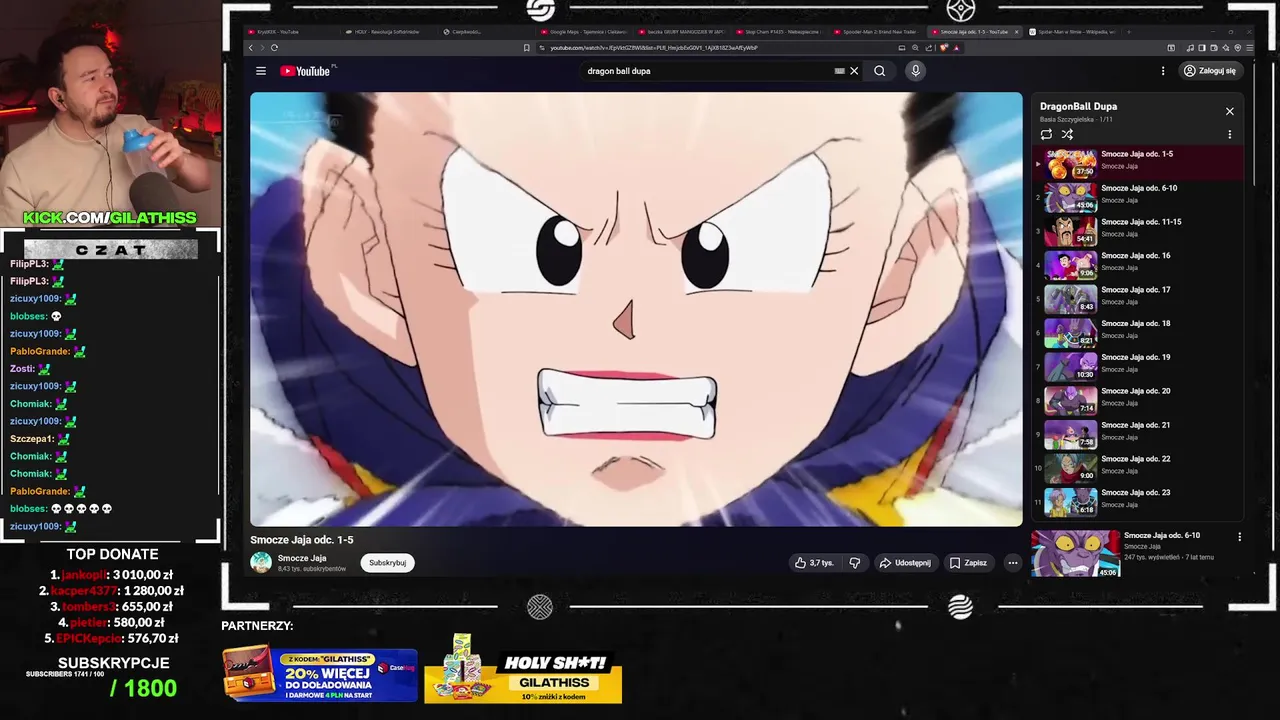Start voice search with the microphone
This screenshot has height=720, width=1280.
pyautogui.click(x=915, y=71)
